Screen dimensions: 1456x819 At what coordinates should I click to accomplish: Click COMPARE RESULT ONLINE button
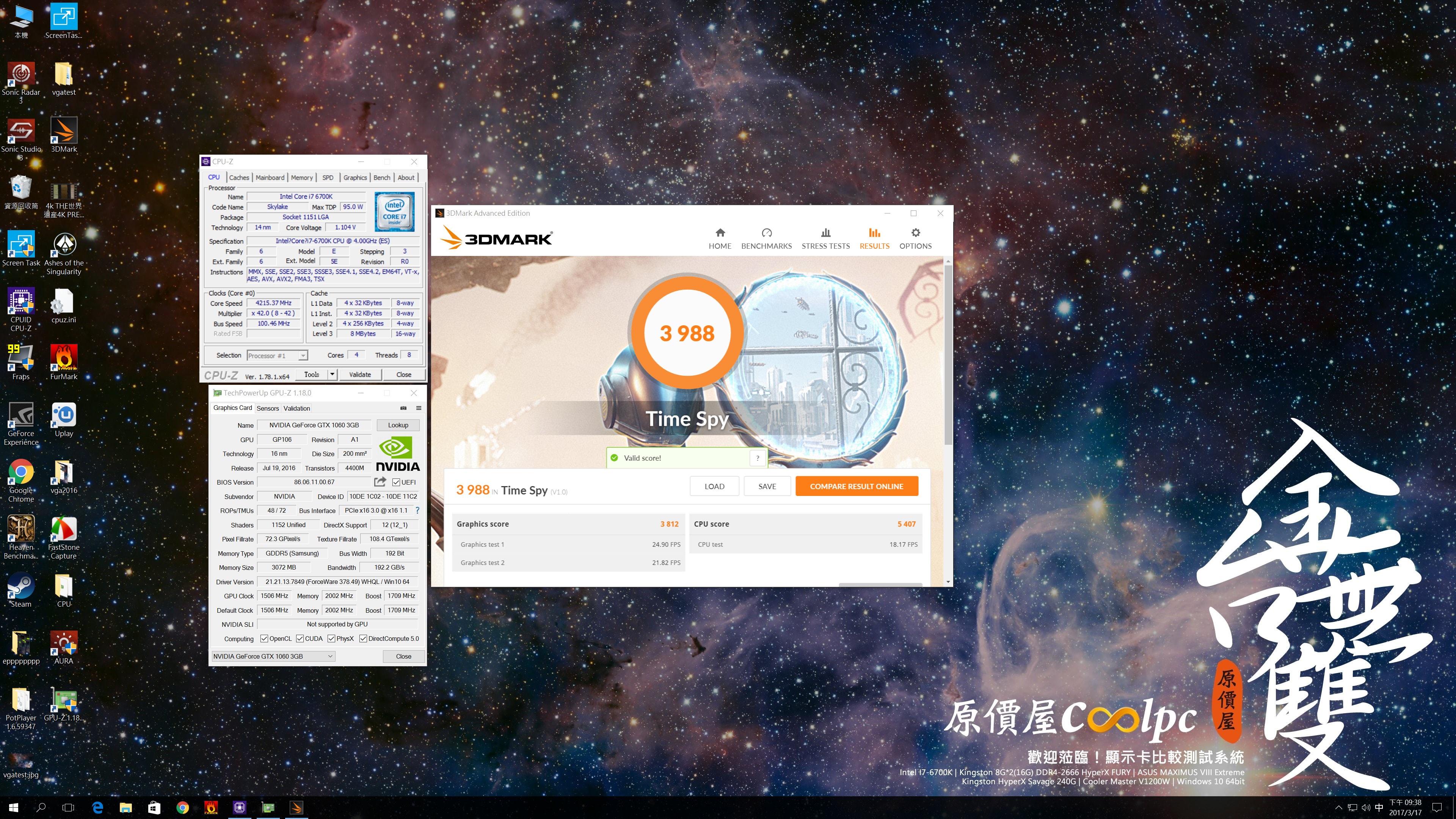[x=856, y=486]
